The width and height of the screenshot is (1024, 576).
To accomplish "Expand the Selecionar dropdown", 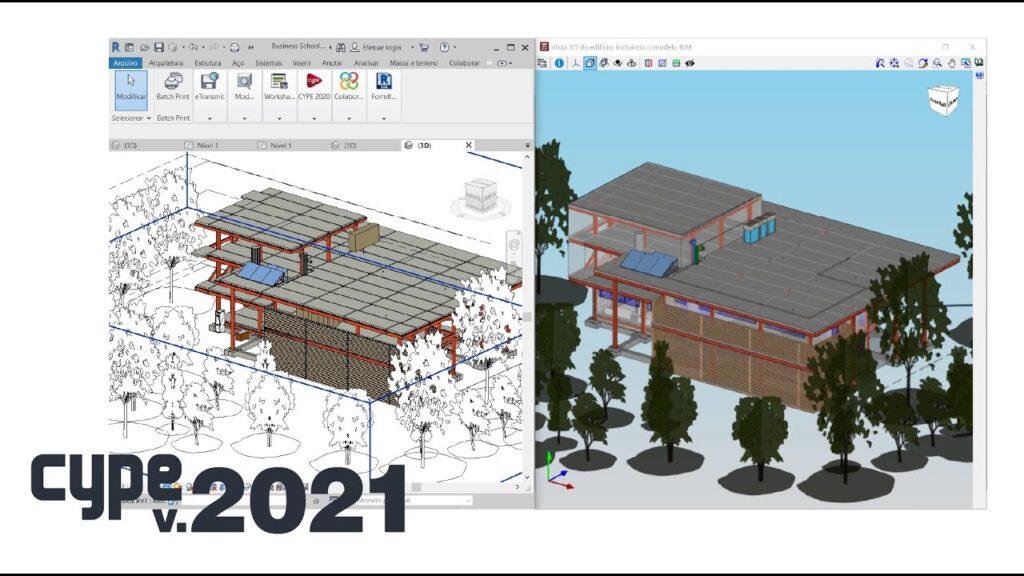I will click(132, 118).
